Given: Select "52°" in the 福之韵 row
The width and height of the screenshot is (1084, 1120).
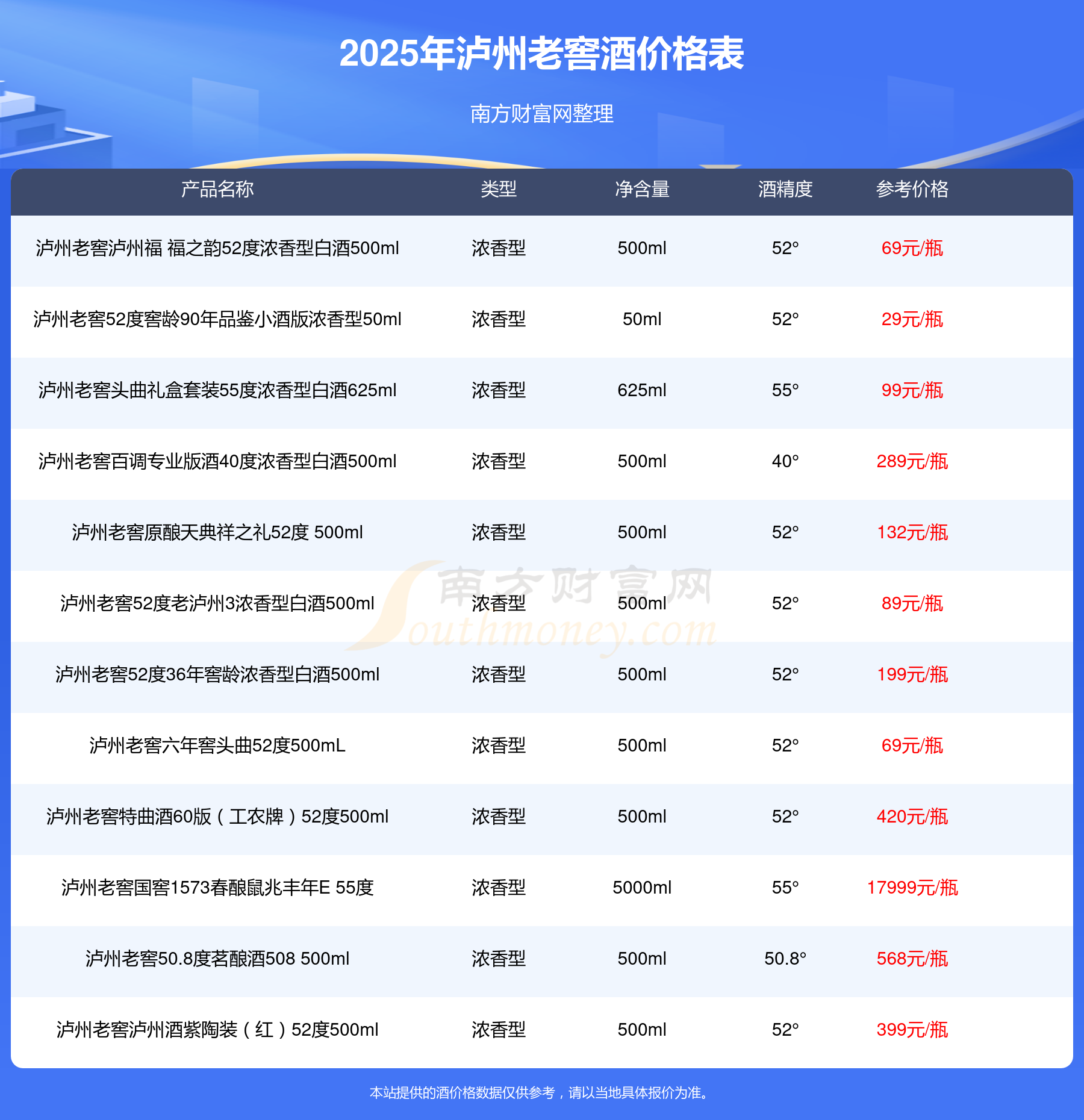Looking at the screenshot, I should [785, 248].
